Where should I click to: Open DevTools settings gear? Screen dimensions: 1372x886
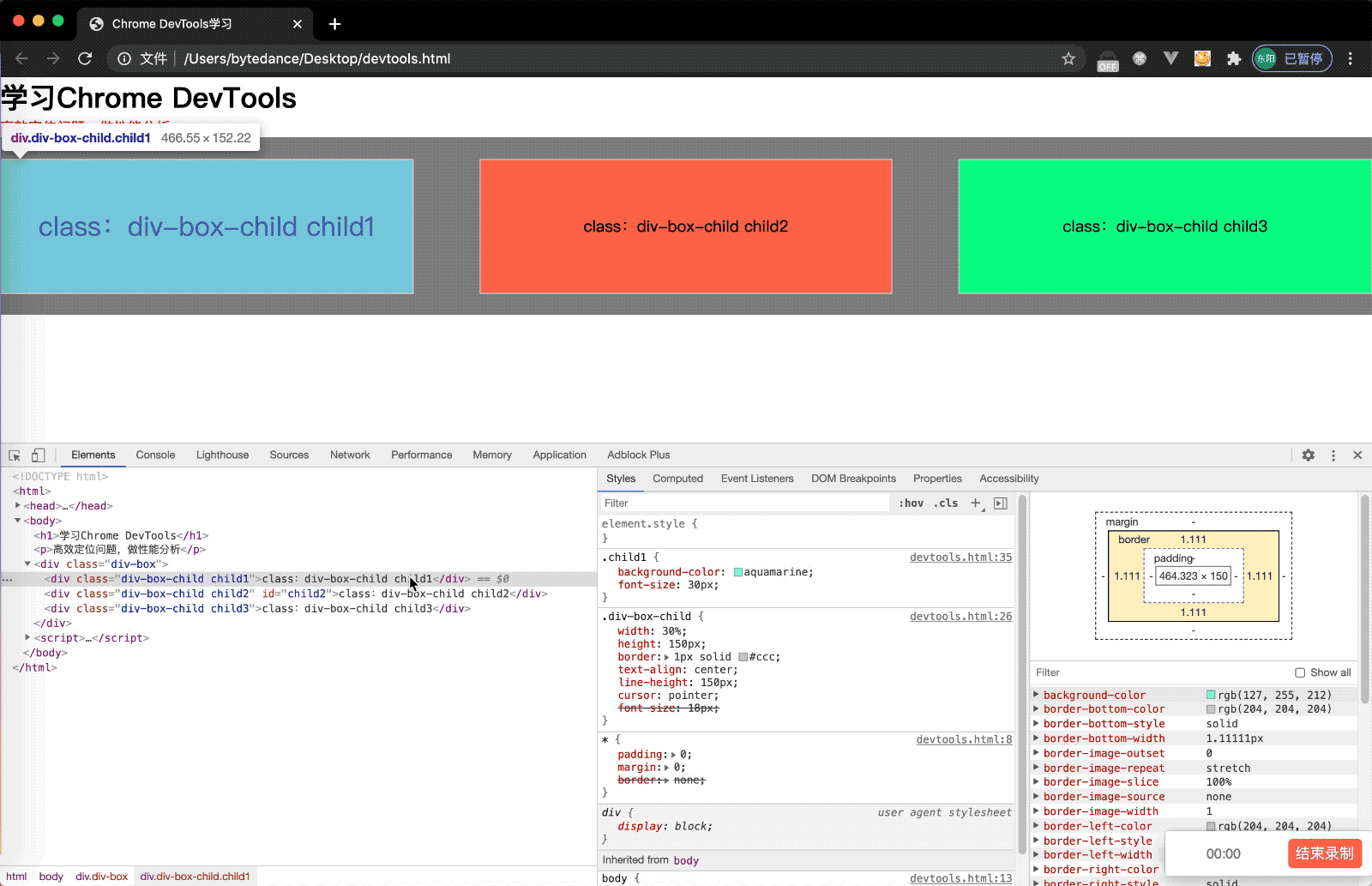coord(1308,455)
